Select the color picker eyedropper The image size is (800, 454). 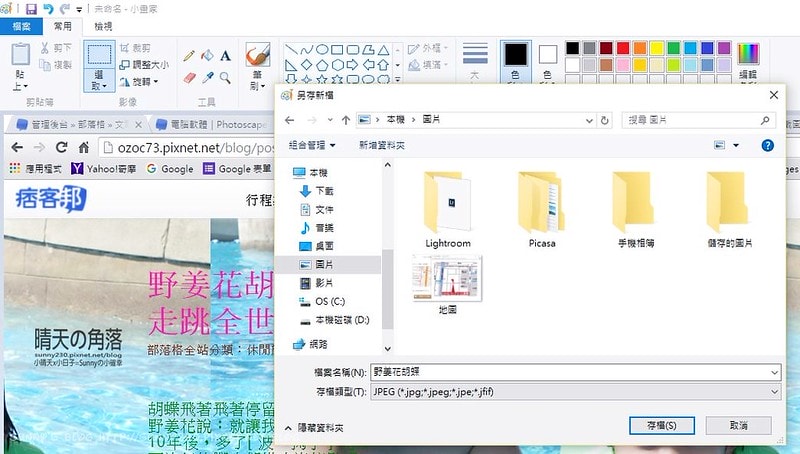(207, 78)
